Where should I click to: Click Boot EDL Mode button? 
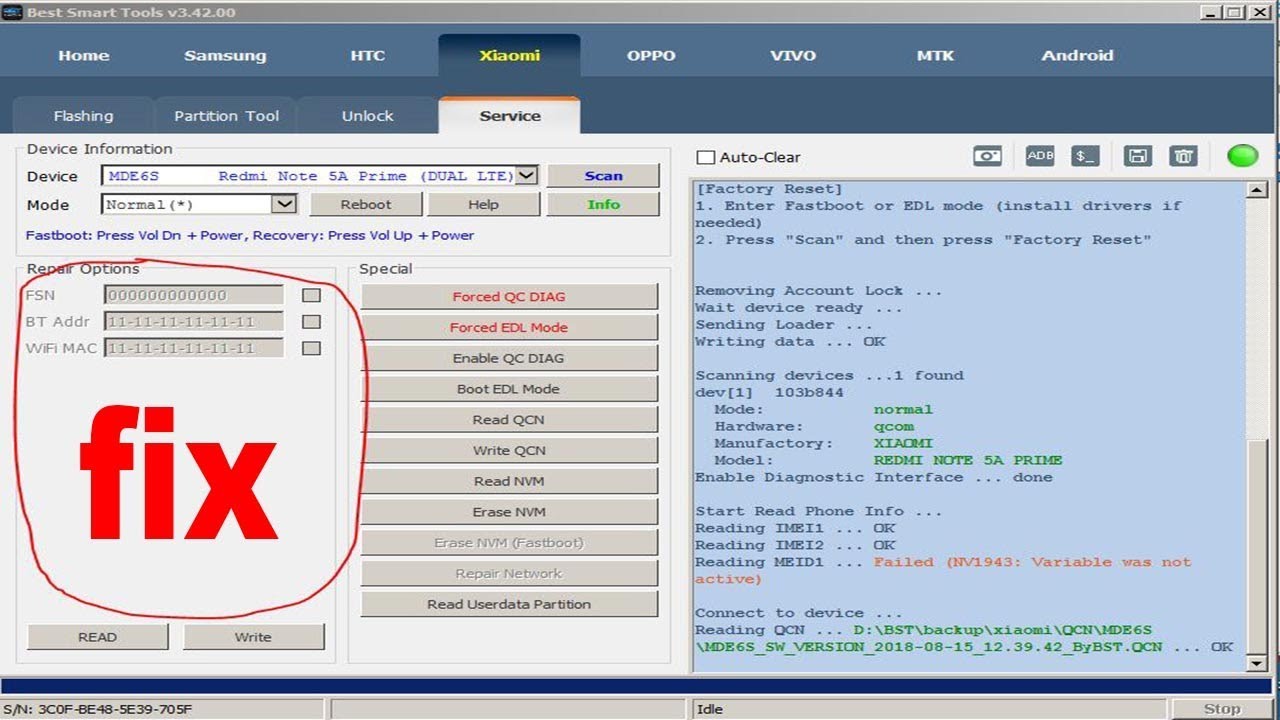[x=509, y=389]
